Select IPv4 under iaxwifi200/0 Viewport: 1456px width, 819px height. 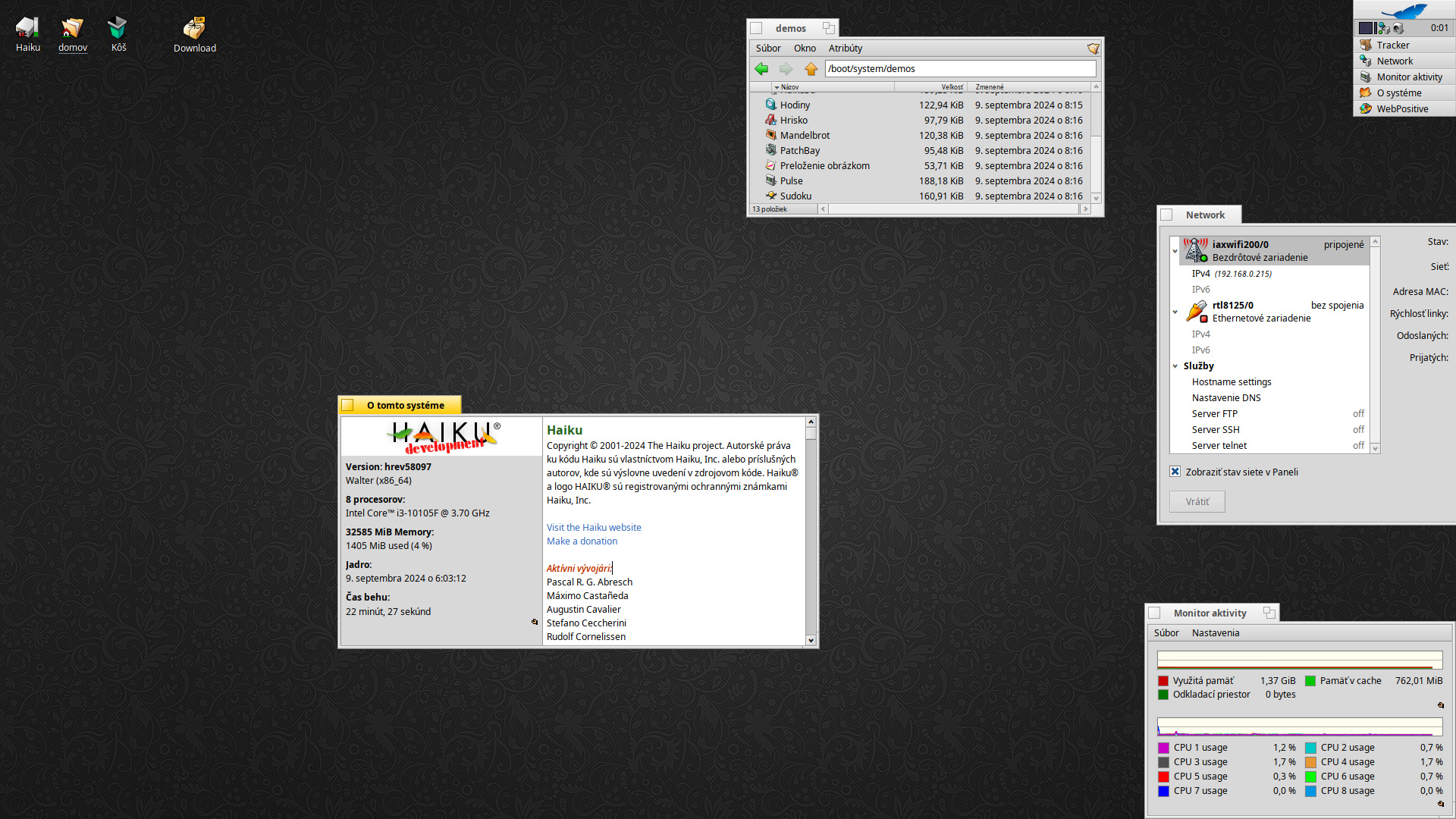1275,274
